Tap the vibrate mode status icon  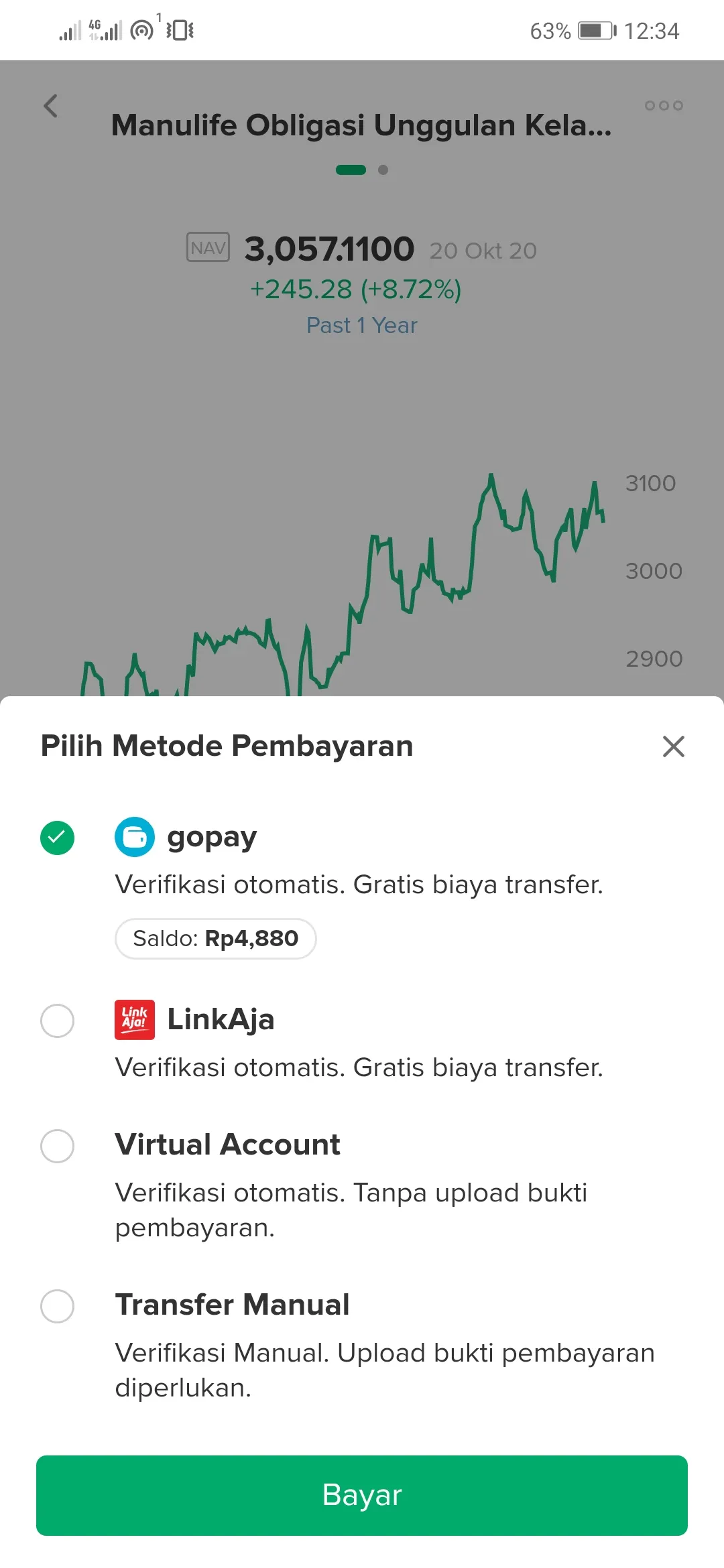click(x=180, y=30)
